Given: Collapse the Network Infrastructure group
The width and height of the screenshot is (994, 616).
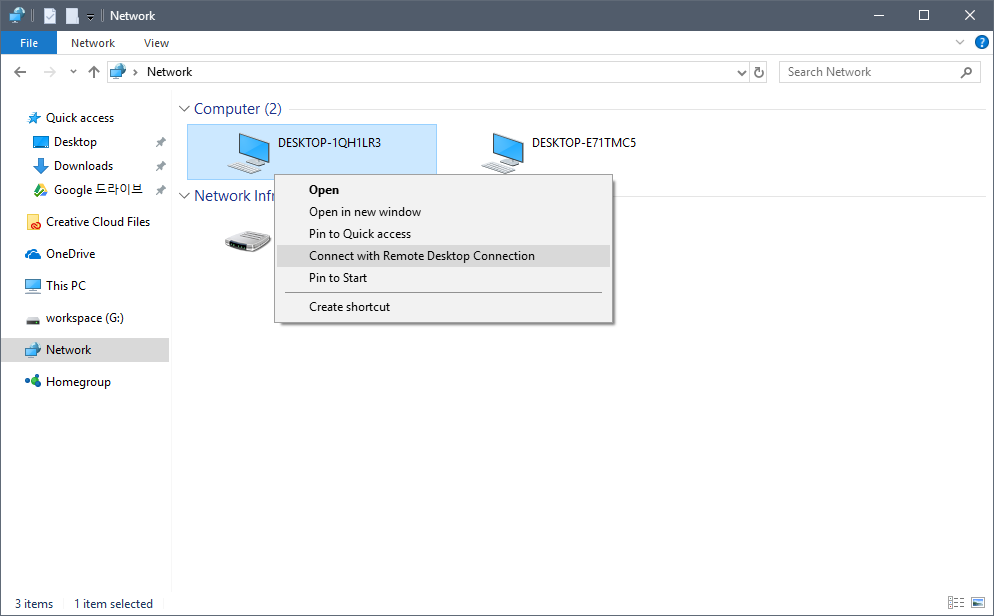Looking at the screenshot, I should [184, 196].
